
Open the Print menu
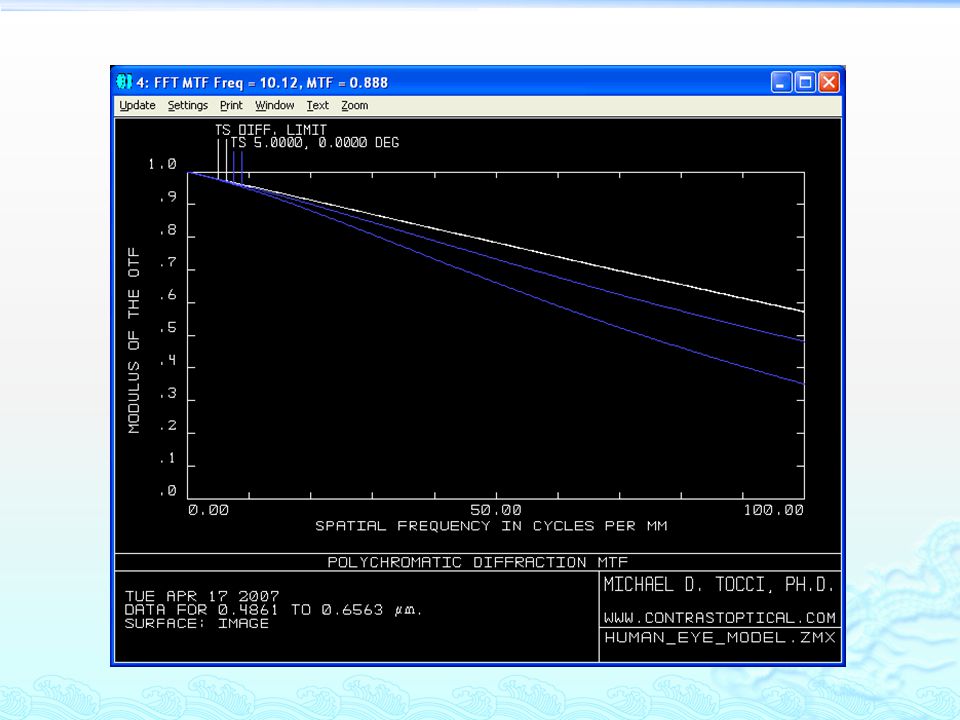pos(231,105)
